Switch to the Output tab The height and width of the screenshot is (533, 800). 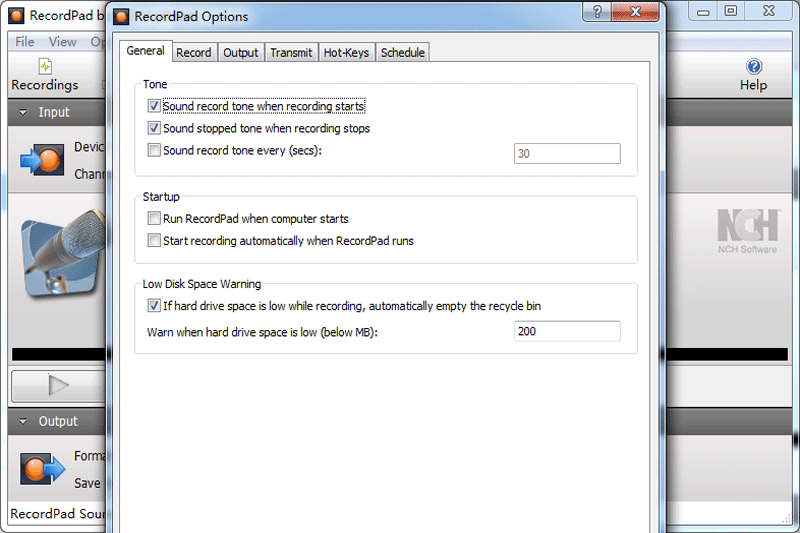(241, 53)
